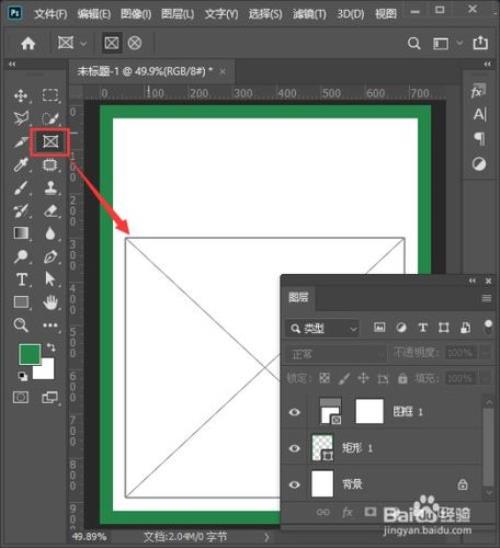Open the Adjustments panel icon
This screenshot has height=548, width=500.
pos(479,164)
